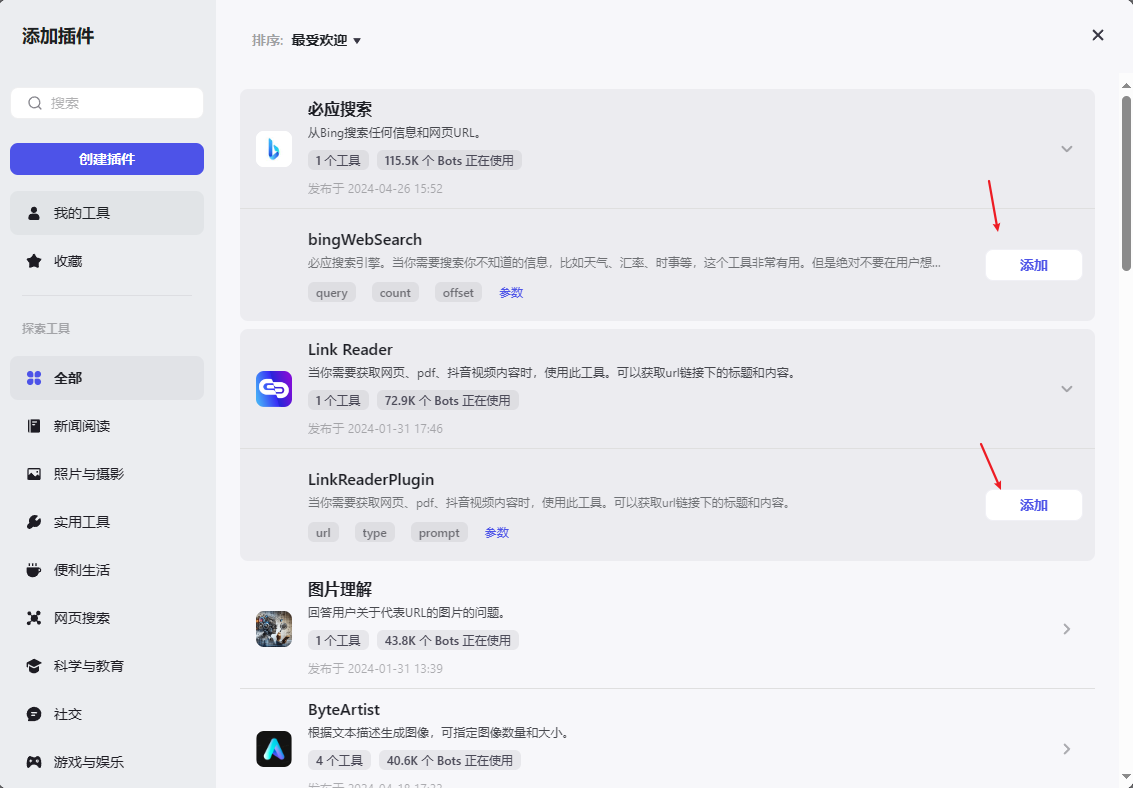Click the 发布于 2024-01-31 17:46 date

[375, 428]
